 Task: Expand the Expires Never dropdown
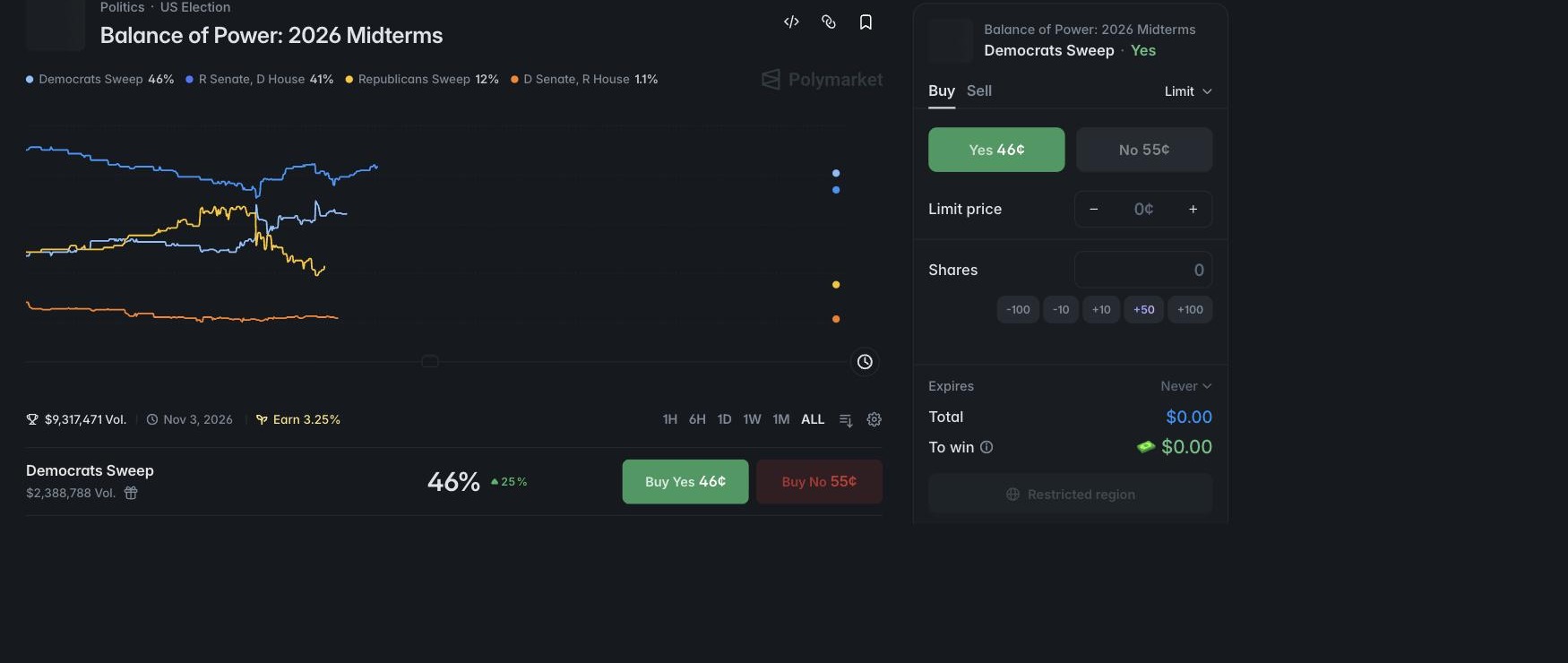[x=1186, y=386]
